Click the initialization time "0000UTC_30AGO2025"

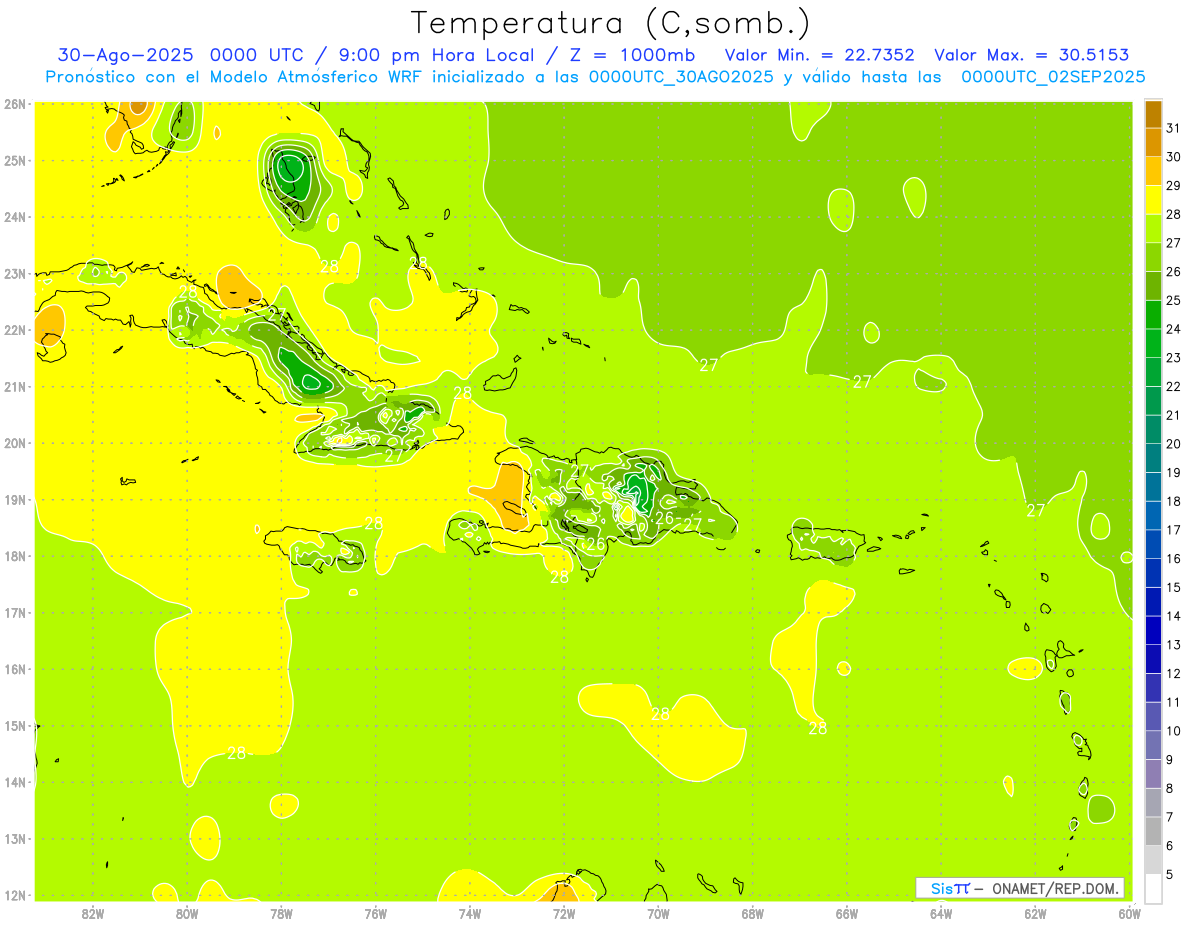[x=682, y=77]
